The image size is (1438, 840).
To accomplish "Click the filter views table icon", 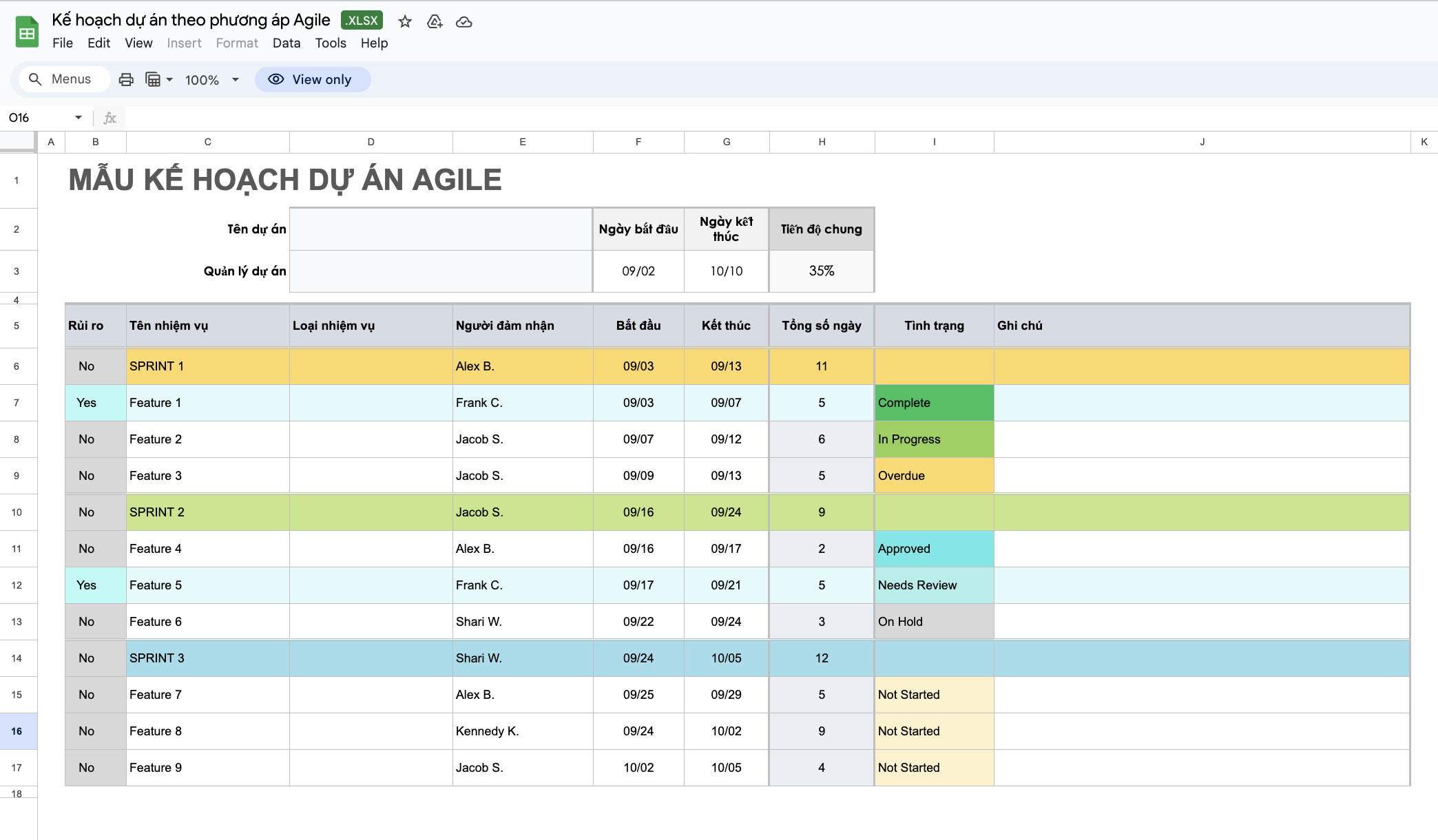I will point(153,80).
